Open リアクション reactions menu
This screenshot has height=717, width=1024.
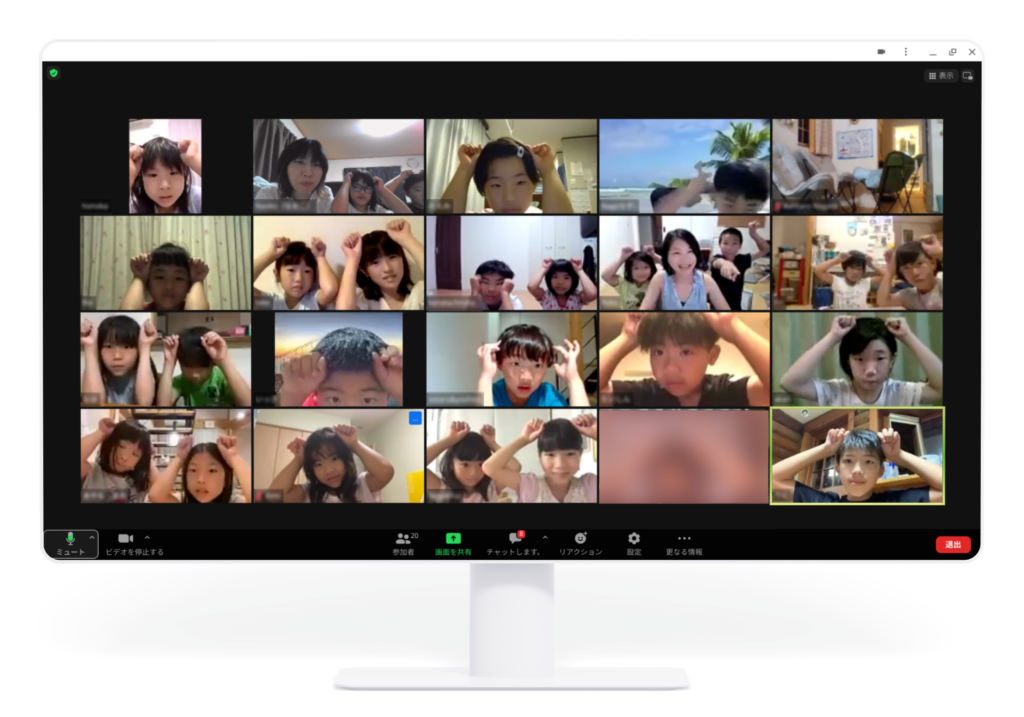pyautogui.click(x=580, y=543)
